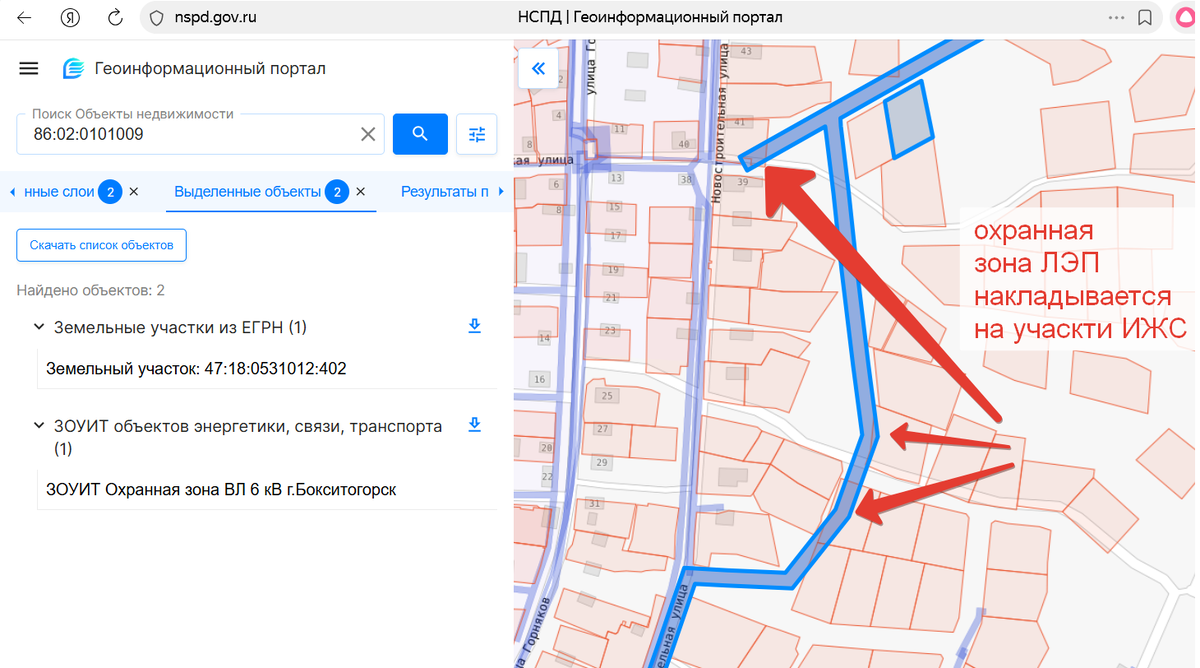Image resolution: width=1200 pixels, height=668 pixels.
Task: Collapse the Земельные участки из ЕГРН group
Action: click(39, 327)
